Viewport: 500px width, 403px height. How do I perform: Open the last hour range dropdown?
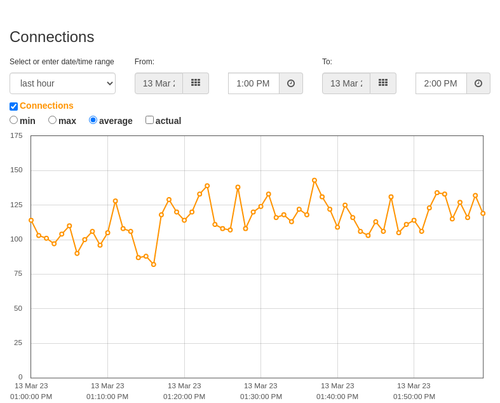pos(63,83)
